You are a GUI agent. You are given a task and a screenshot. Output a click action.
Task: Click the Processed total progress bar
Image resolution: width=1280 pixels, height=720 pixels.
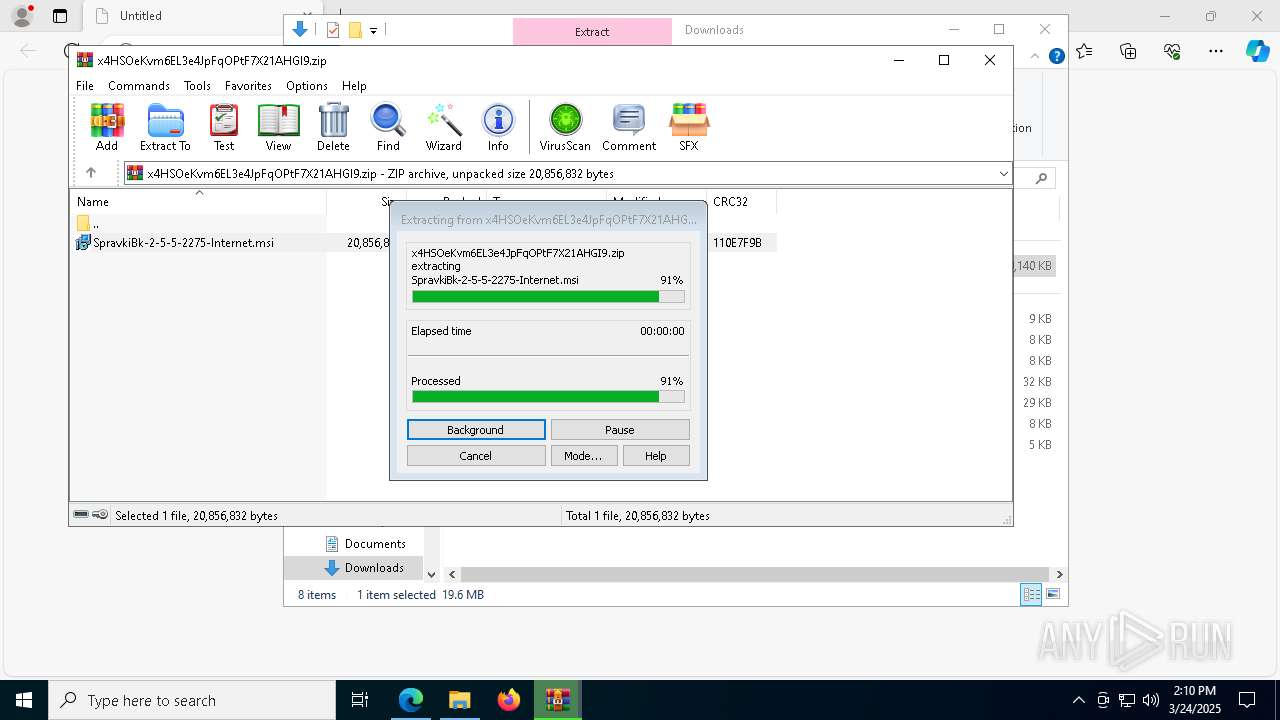548,397
